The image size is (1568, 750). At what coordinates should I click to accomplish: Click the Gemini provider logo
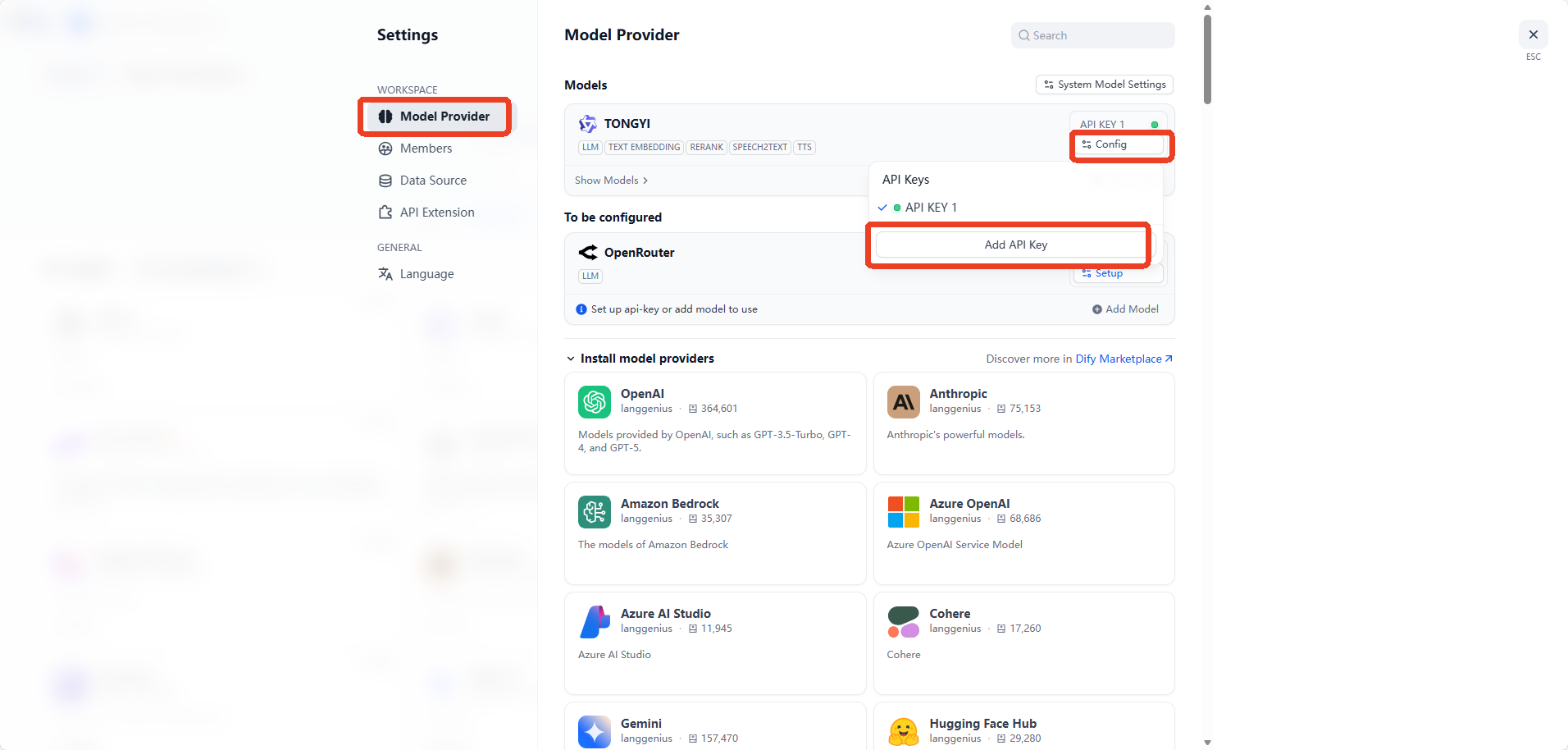[595, 732]
